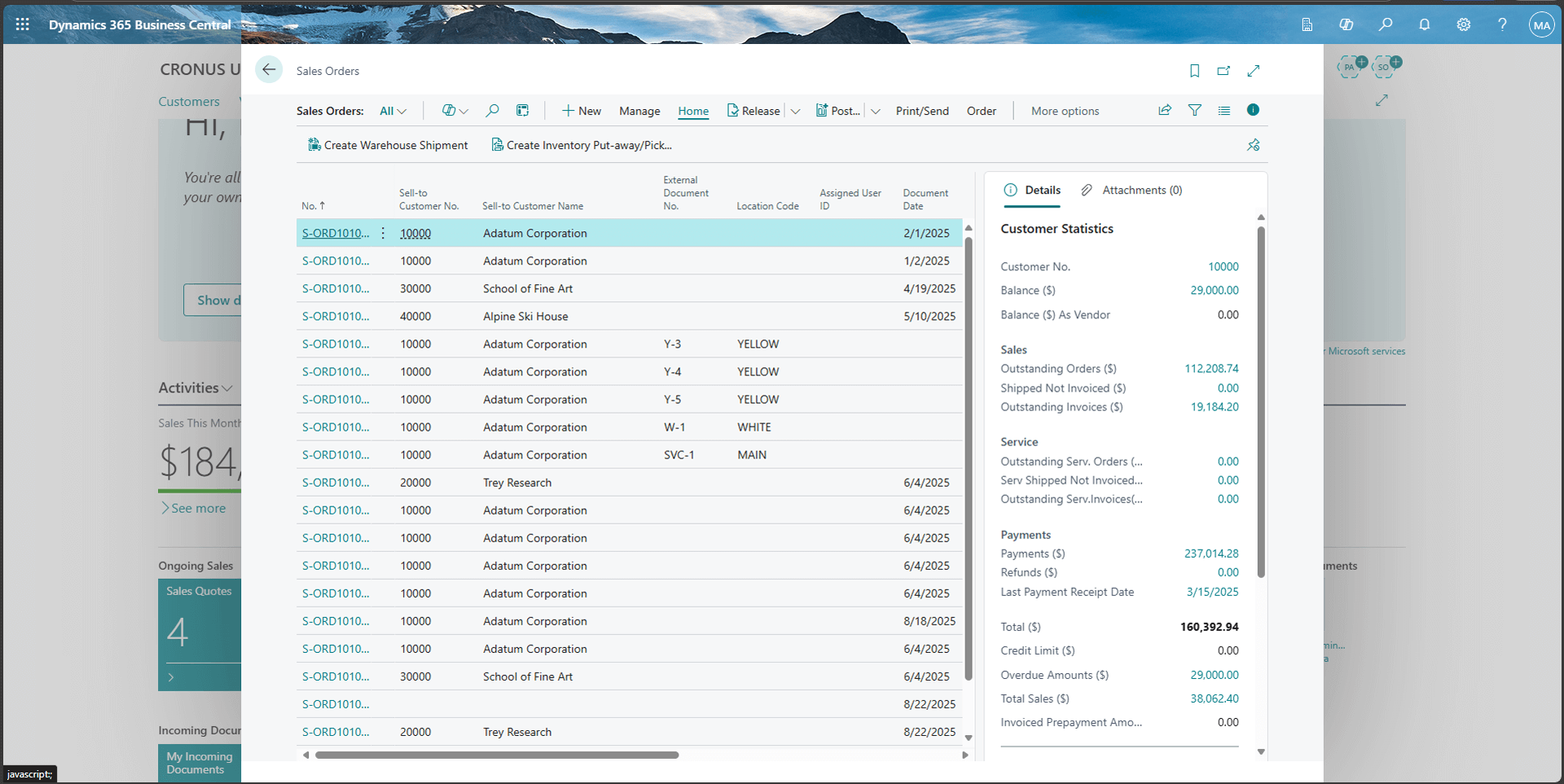The width and height of the screenshot is (1564, 784).
Task: Expand the Sales Orders page to full screen
Action: click(x=1254, y=71)
